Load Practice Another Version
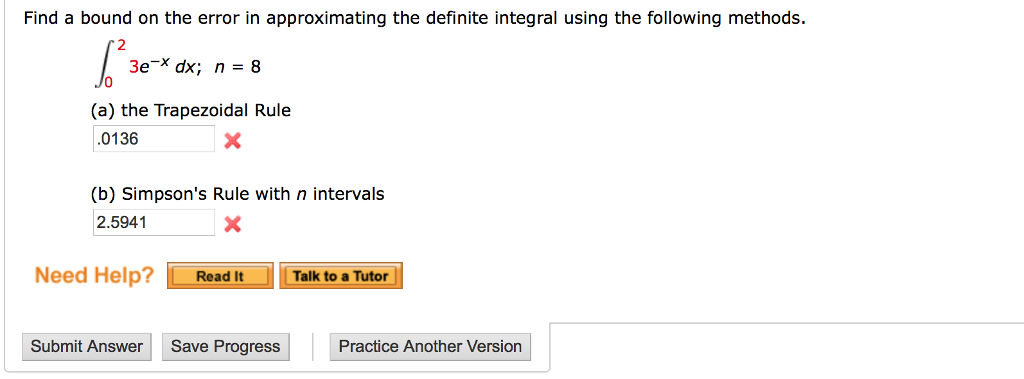1024x379 pixels. click(430, 347)
